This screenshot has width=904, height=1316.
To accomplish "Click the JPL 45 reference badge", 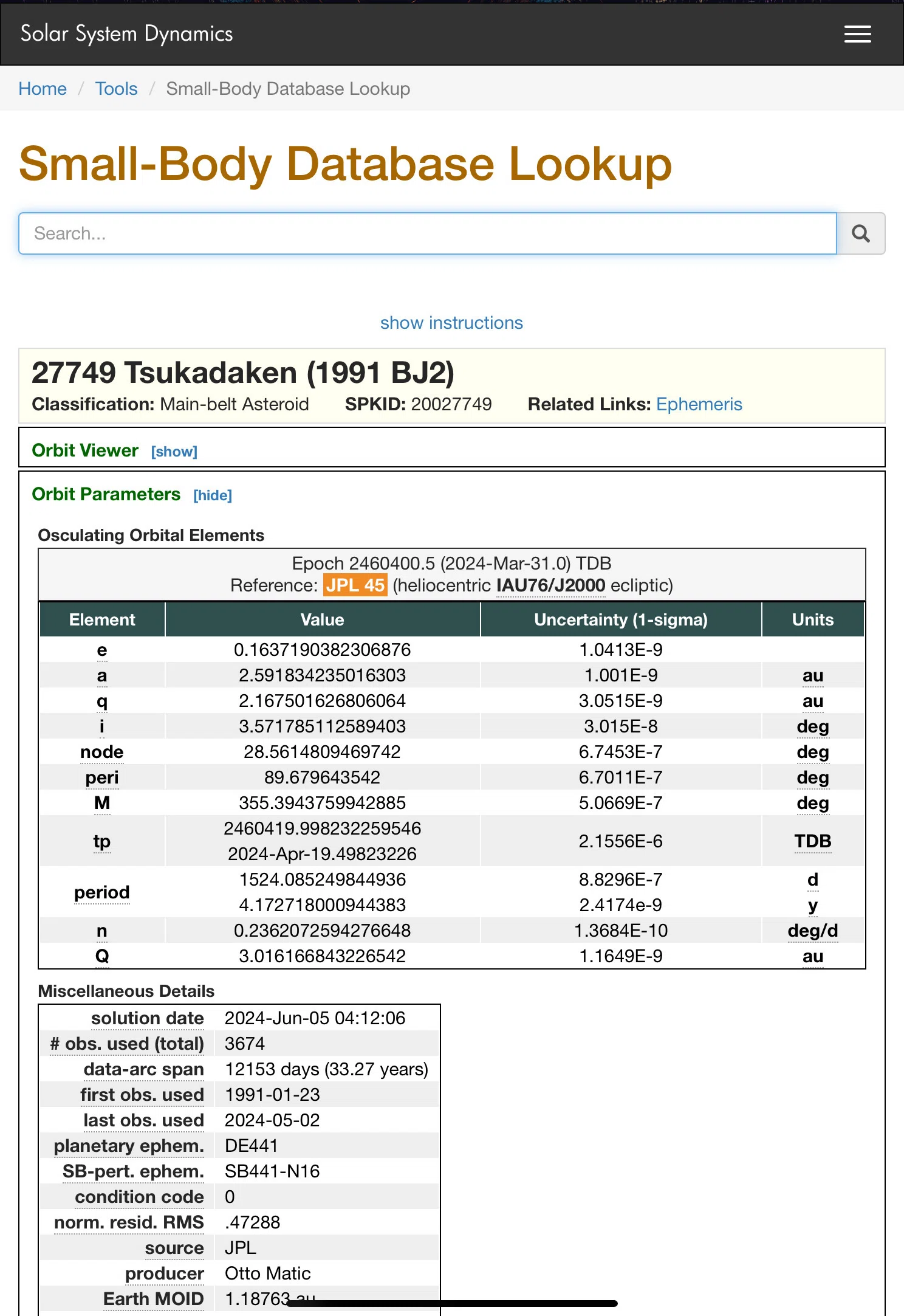I will [x=355, y=585].
